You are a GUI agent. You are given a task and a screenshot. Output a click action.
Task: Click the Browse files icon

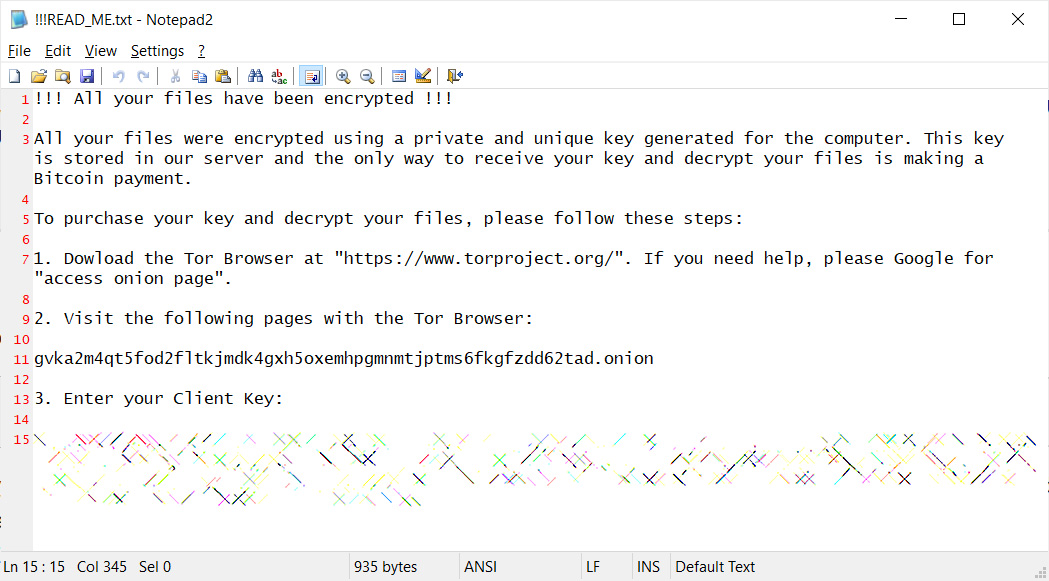click(x=63, y=75)
